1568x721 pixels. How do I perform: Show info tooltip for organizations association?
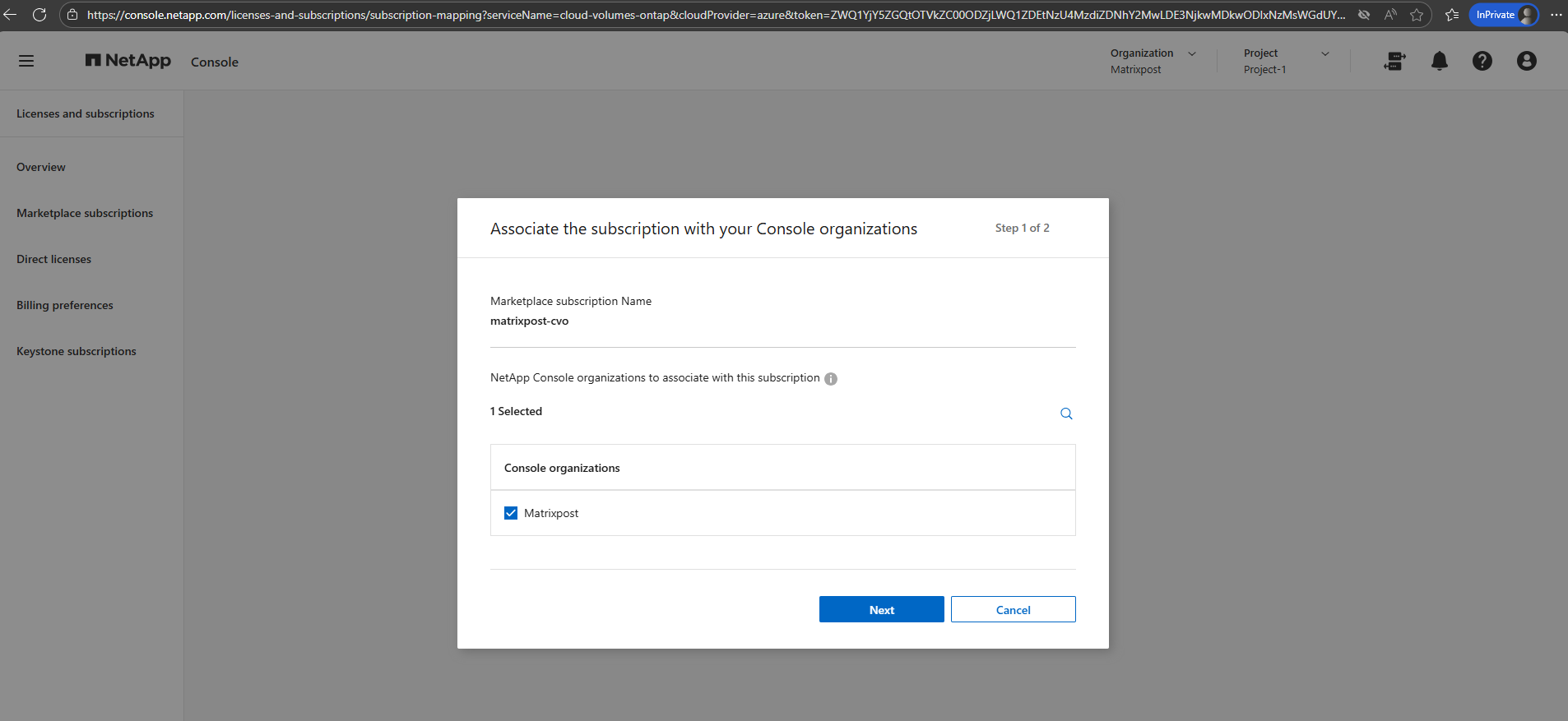point(831,379)
